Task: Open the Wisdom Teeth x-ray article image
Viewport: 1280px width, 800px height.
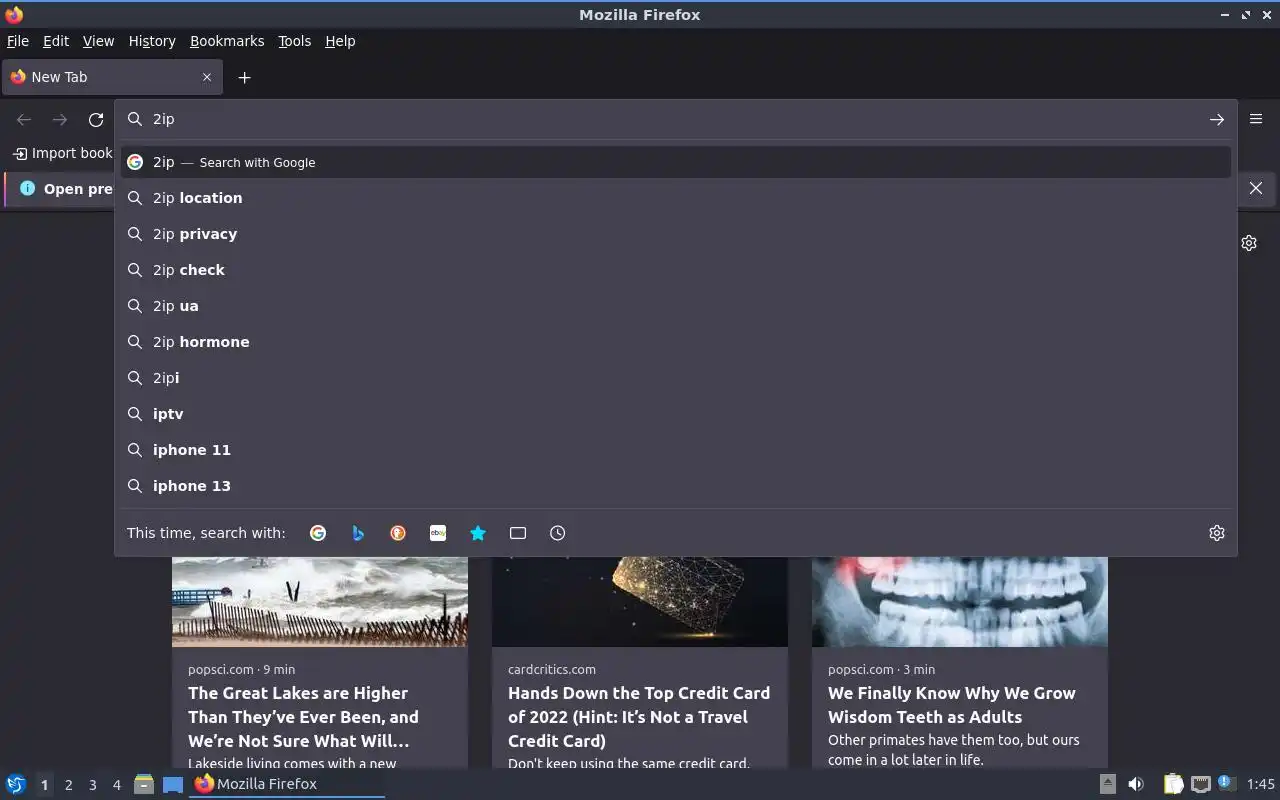Action: coord(960,601)
